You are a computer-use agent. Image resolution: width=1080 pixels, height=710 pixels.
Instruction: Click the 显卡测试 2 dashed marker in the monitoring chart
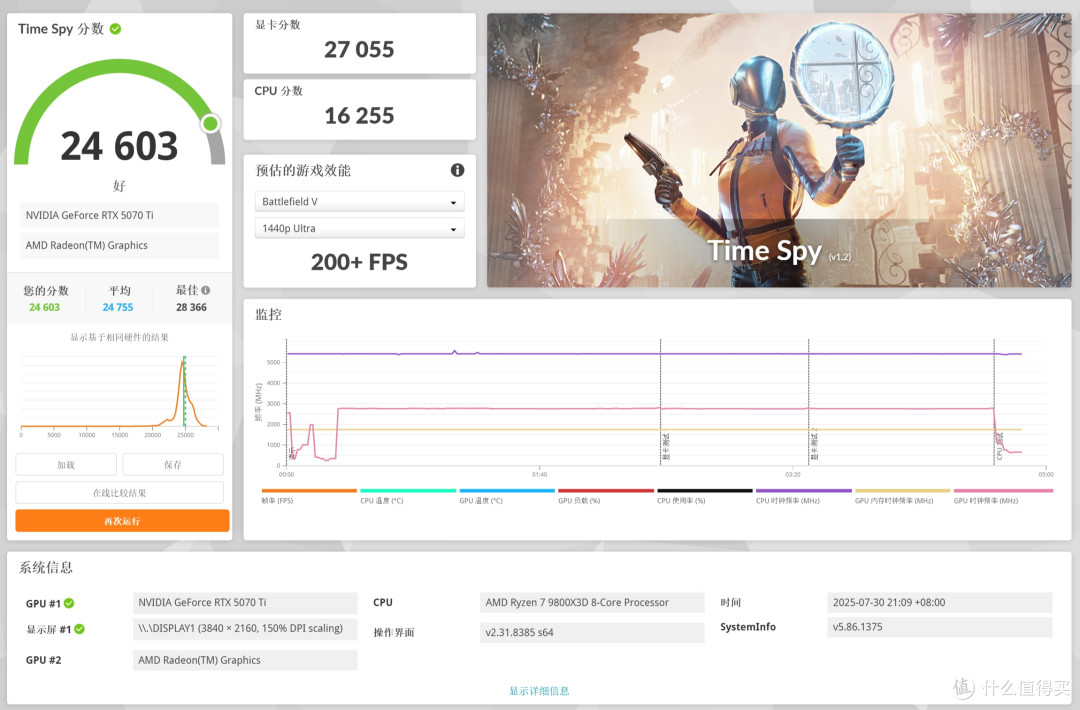click(x=809, y=403)
